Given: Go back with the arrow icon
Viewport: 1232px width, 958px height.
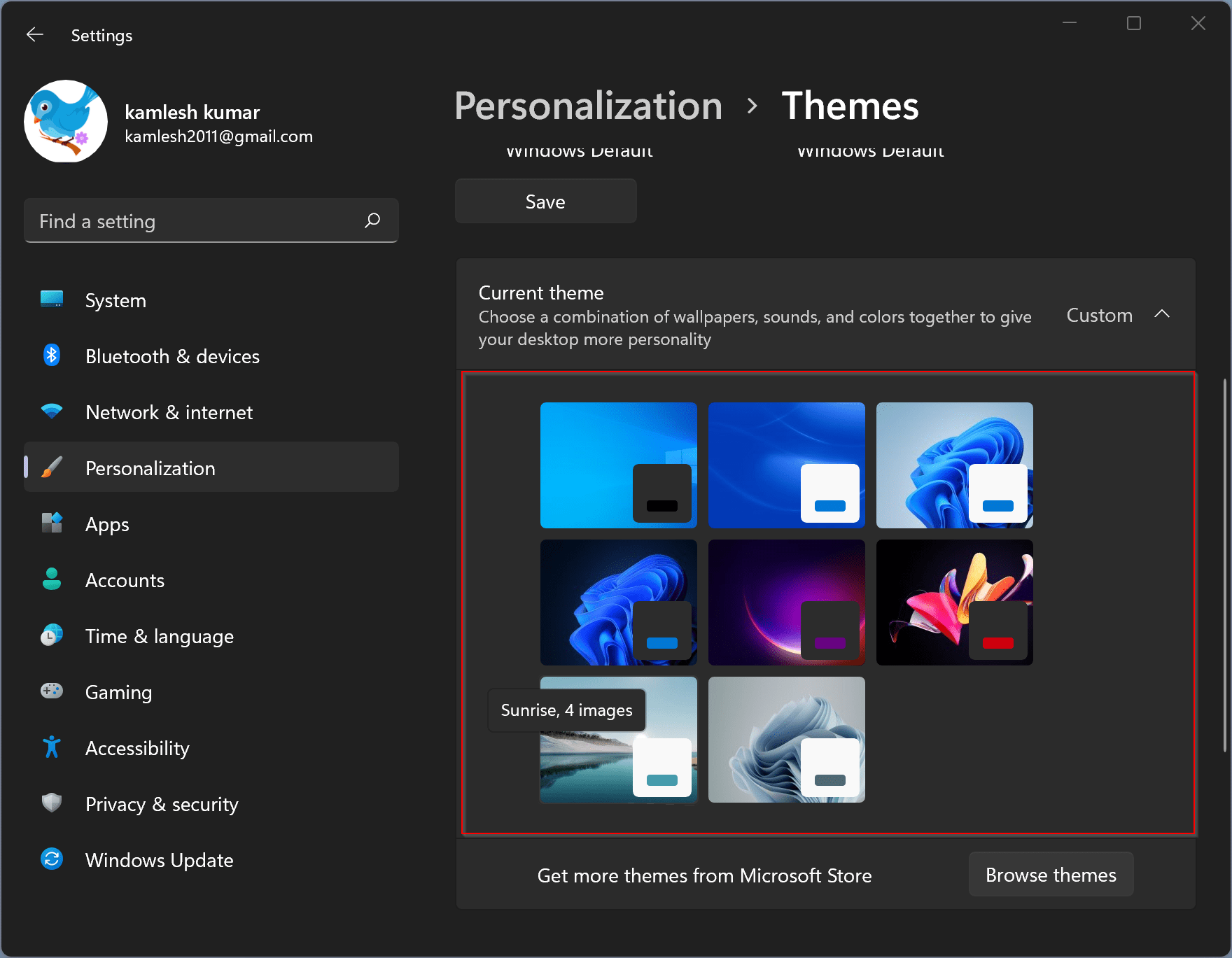Looking at the screenshot, I should (35, 35).
